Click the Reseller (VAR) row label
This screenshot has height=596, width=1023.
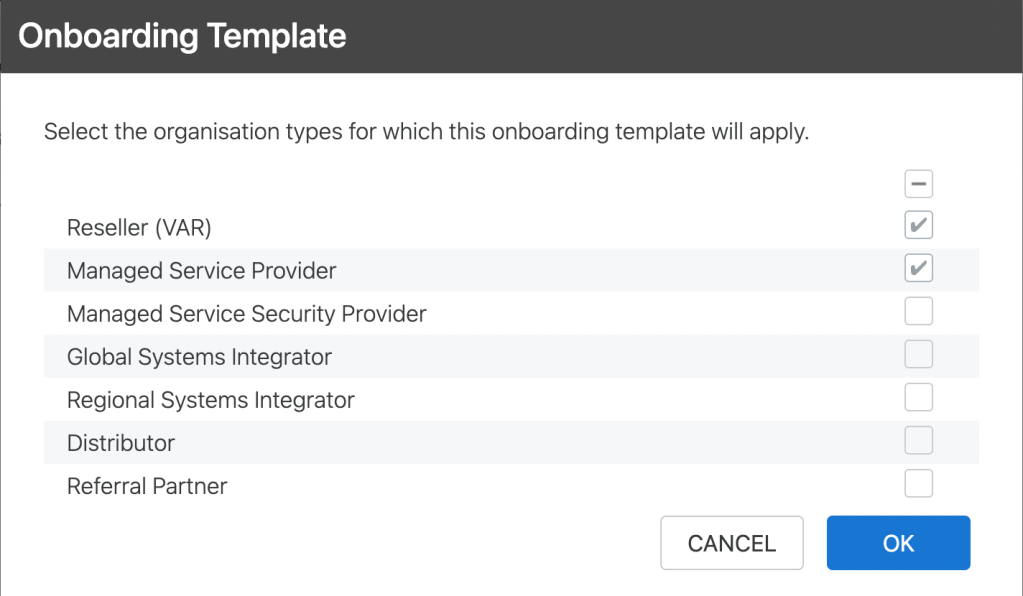[139, 228]
